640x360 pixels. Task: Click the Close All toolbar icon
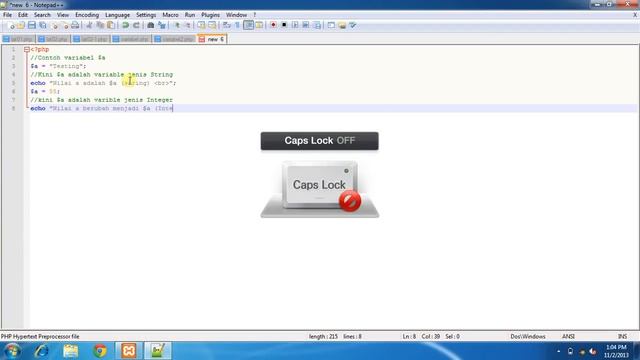[x=65, y=25]
